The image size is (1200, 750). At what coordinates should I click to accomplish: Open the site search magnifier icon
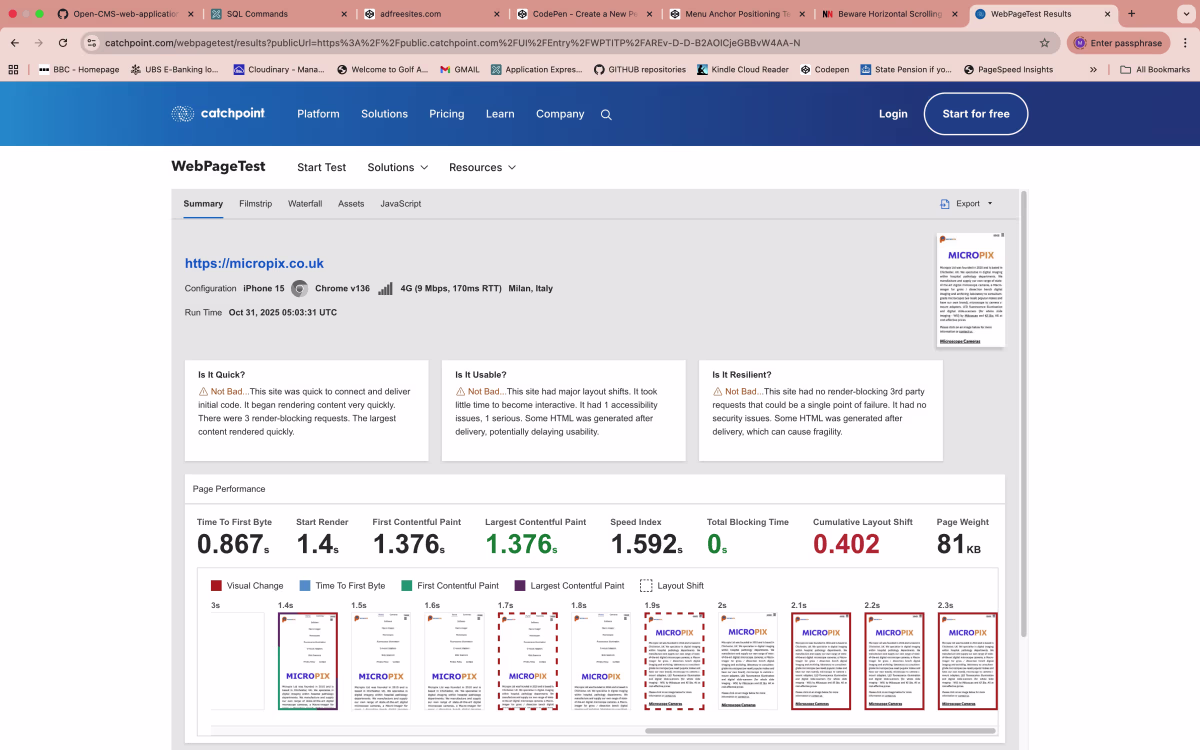click(x=606, y=114)
